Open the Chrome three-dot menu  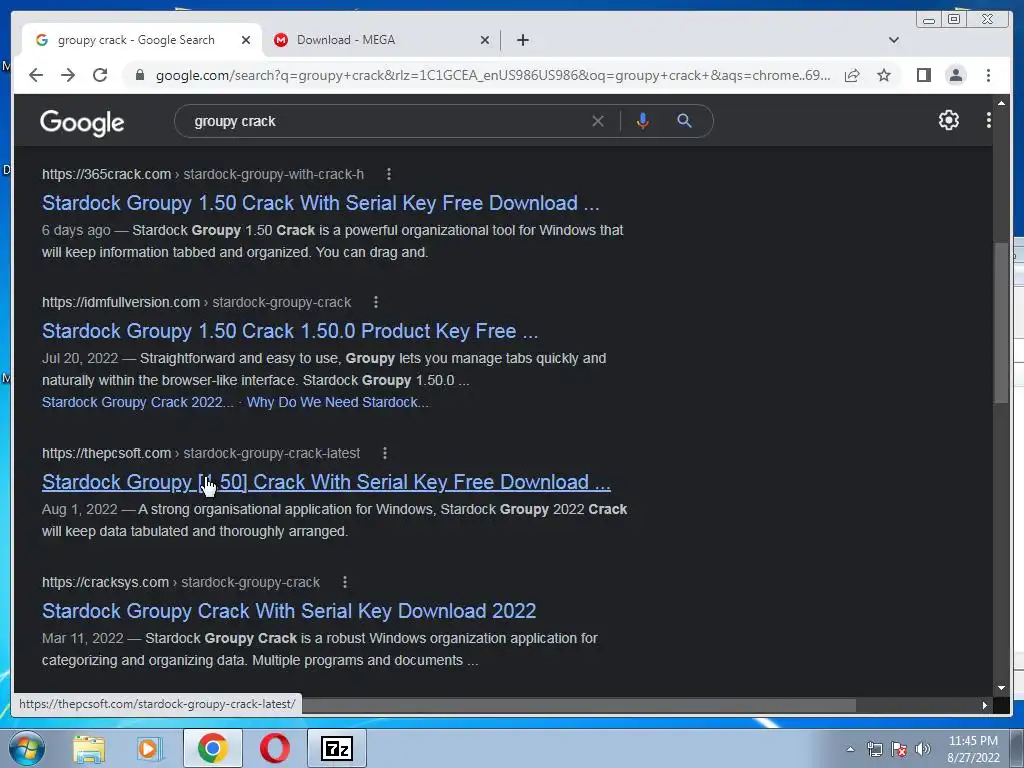(x=988, y=75)
